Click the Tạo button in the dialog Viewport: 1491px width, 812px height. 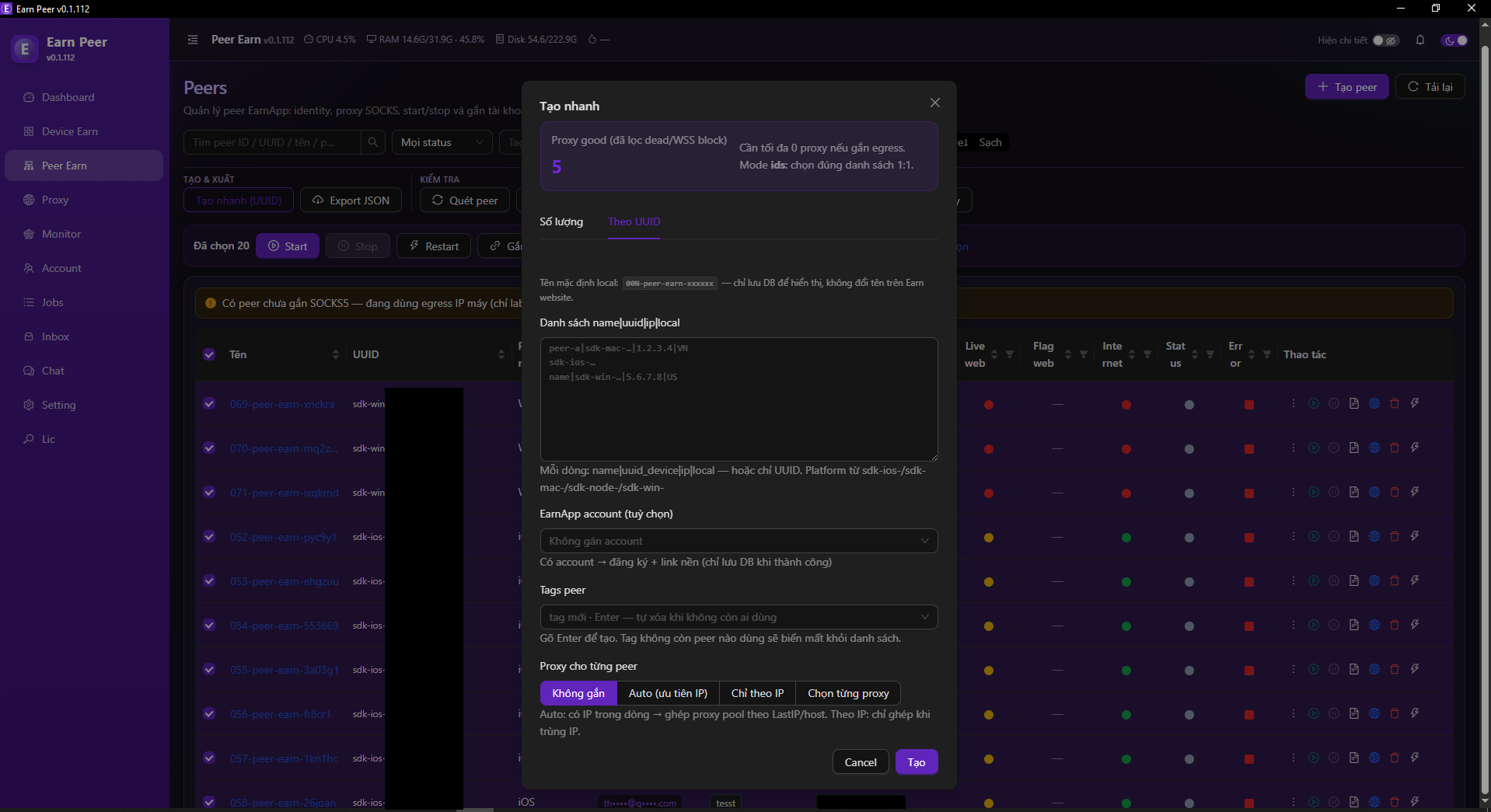pyautogui.click(x=917, y=762)
